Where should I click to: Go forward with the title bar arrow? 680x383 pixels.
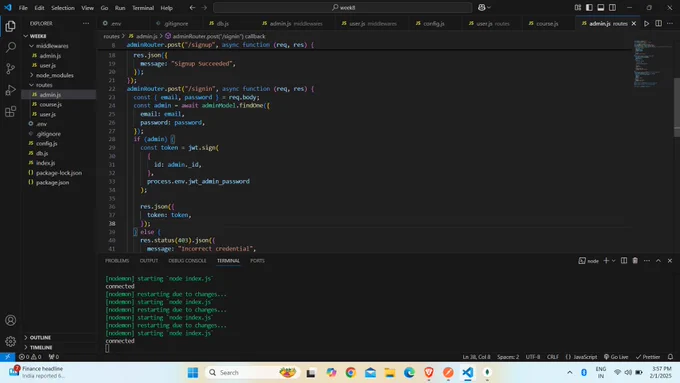[x=204, y=7]
